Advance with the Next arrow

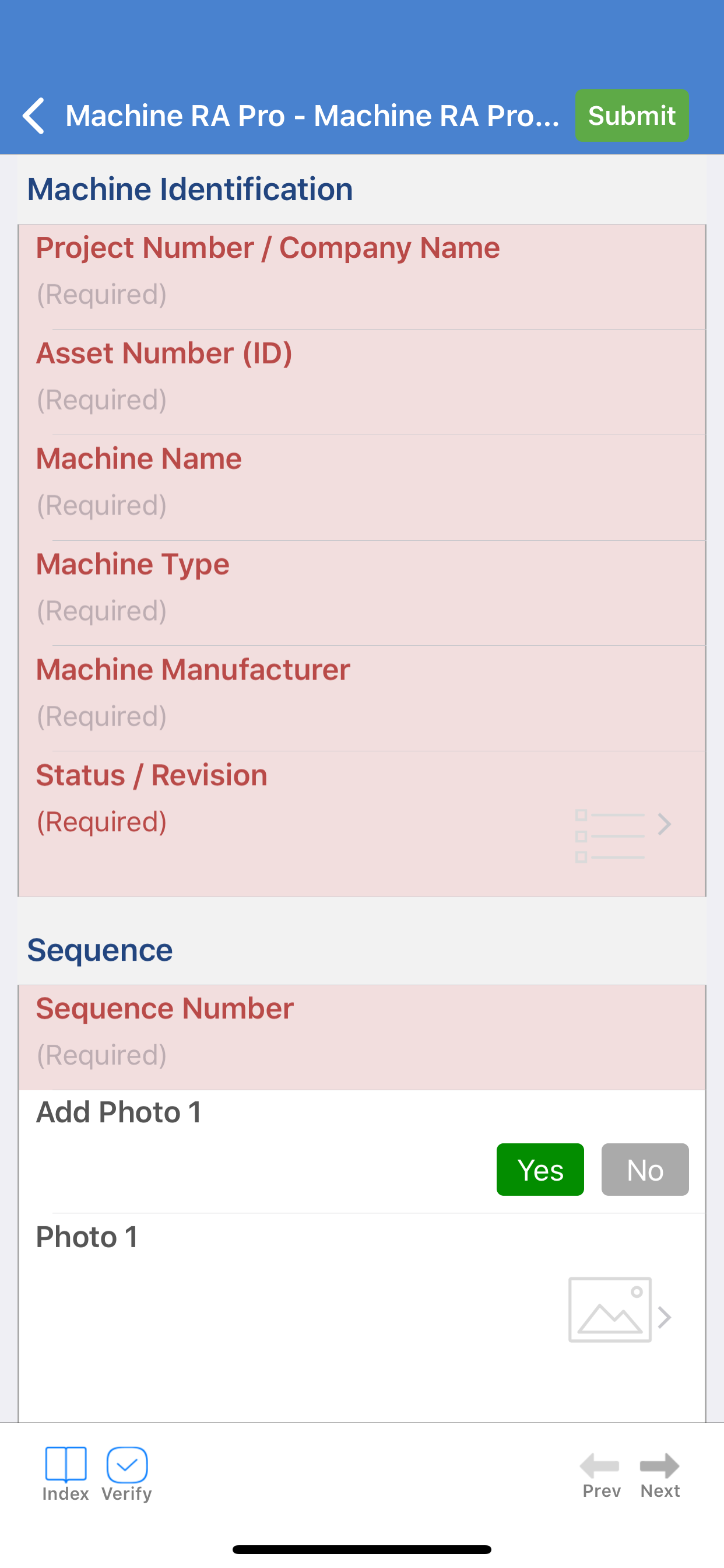(x=660, y=1466)
